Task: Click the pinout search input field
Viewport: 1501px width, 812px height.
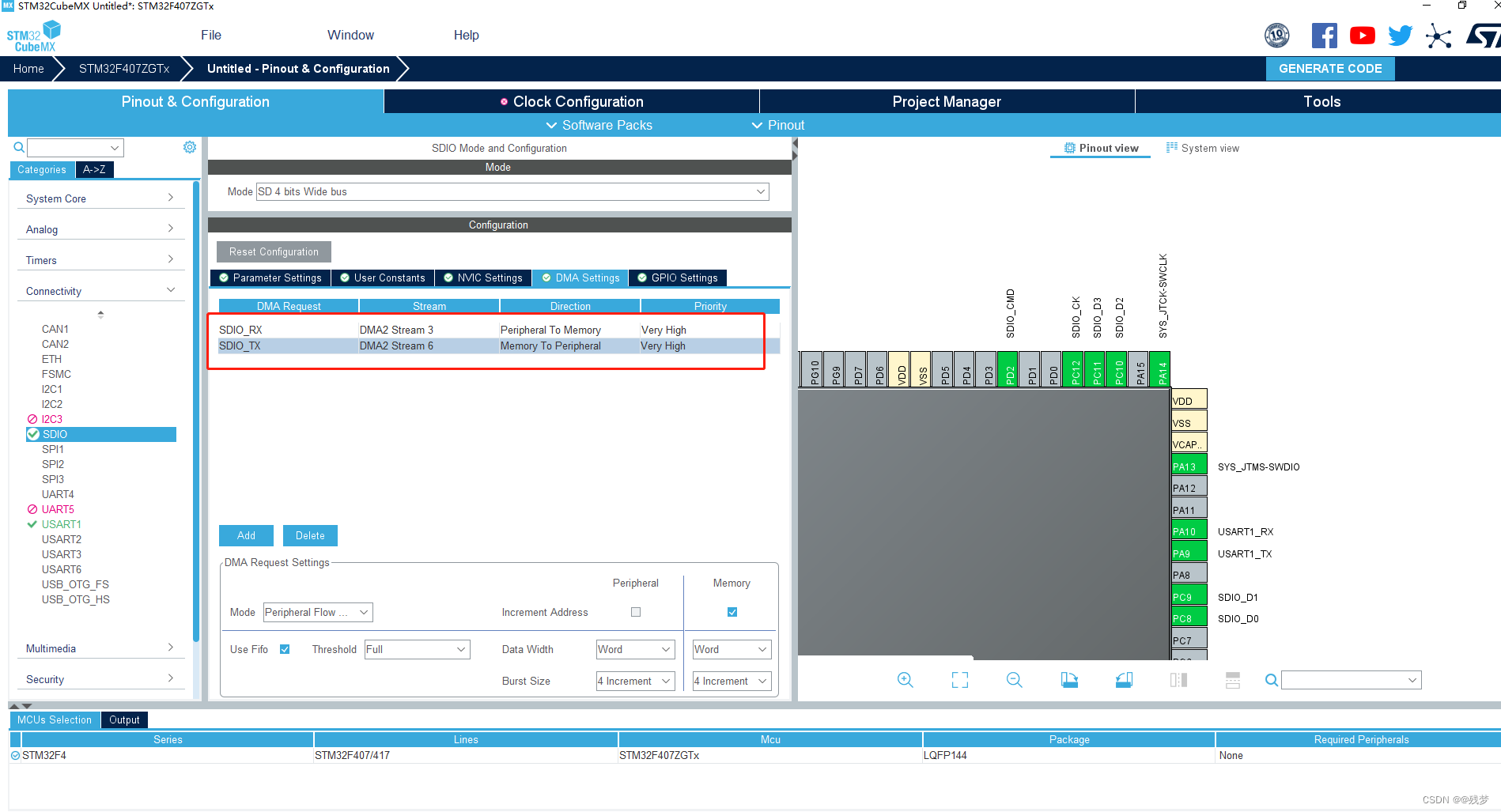Action: point(1351,680)
